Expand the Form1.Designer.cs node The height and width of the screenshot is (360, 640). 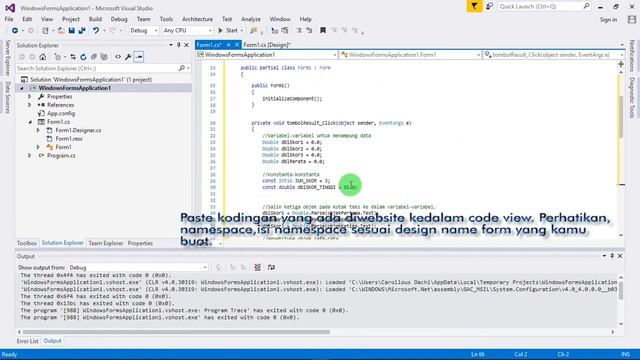[38, 130]
